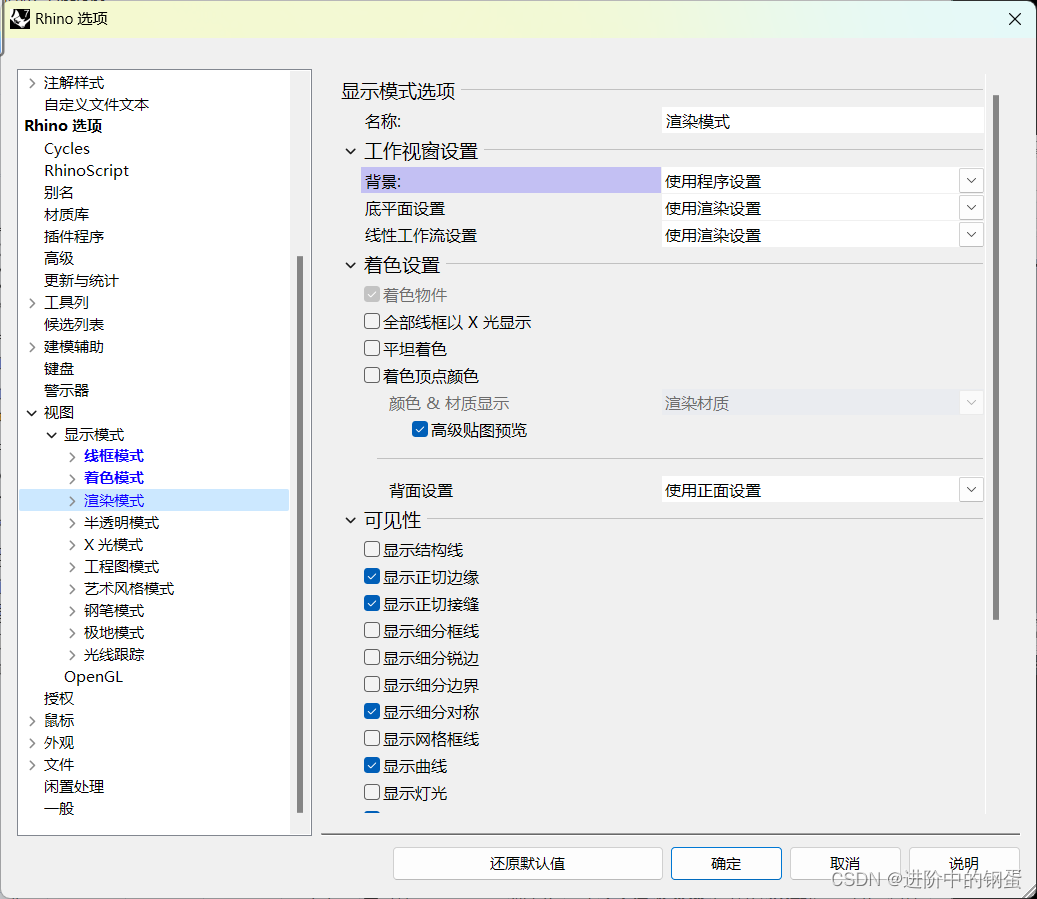The image size is (1037, 899).
Task: Close the Rhino 选项 dialog
Action: pyautogui.click(x=1015, y=19)
